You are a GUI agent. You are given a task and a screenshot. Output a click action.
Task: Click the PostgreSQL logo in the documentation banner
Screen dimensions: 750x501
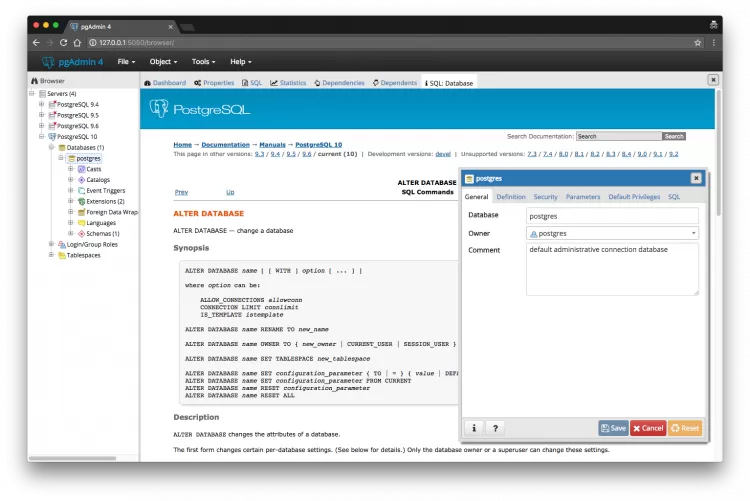[199, 109]
